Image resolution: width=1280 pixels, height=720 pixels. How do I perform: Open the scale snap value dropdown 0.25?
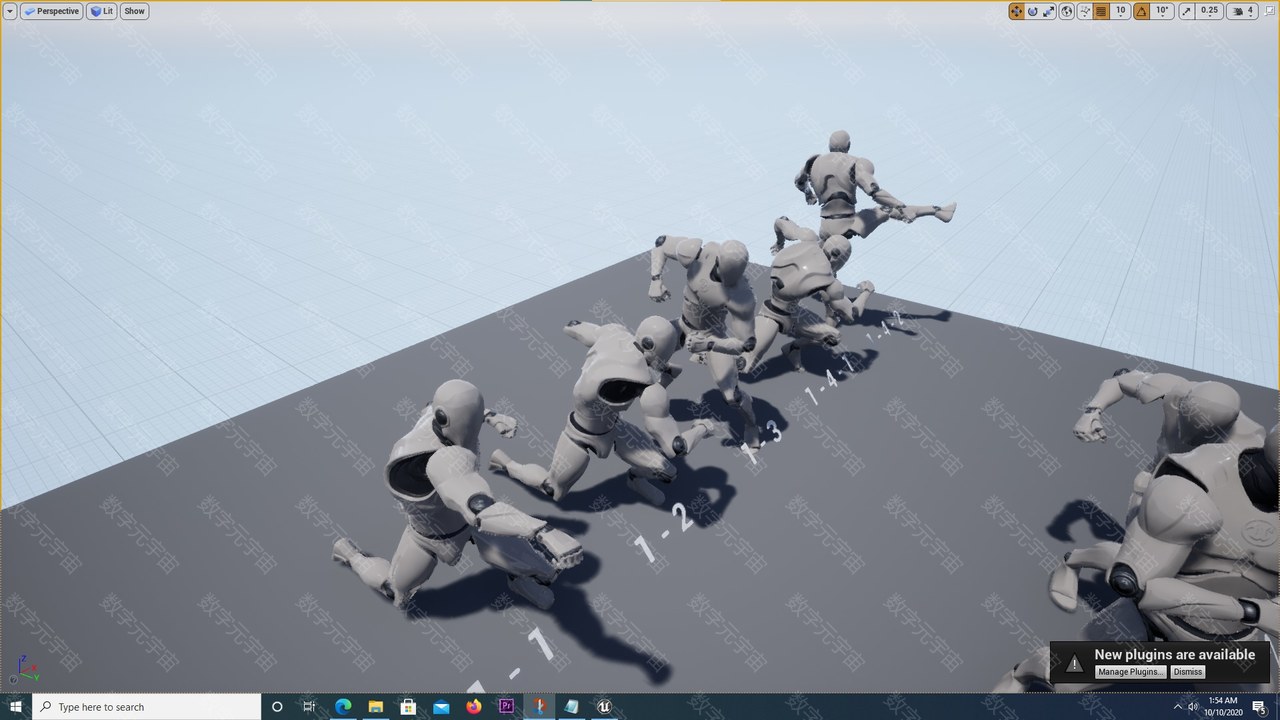click(1210, 11)
